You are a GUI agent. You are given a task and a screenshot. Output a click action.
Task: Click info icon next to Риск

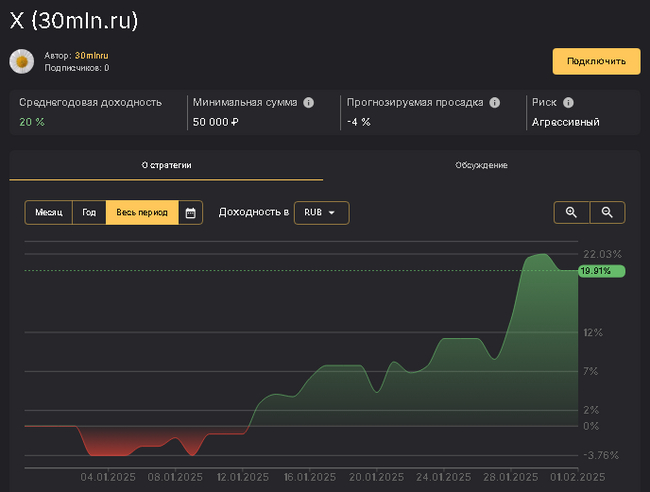(x=568, y=102)
